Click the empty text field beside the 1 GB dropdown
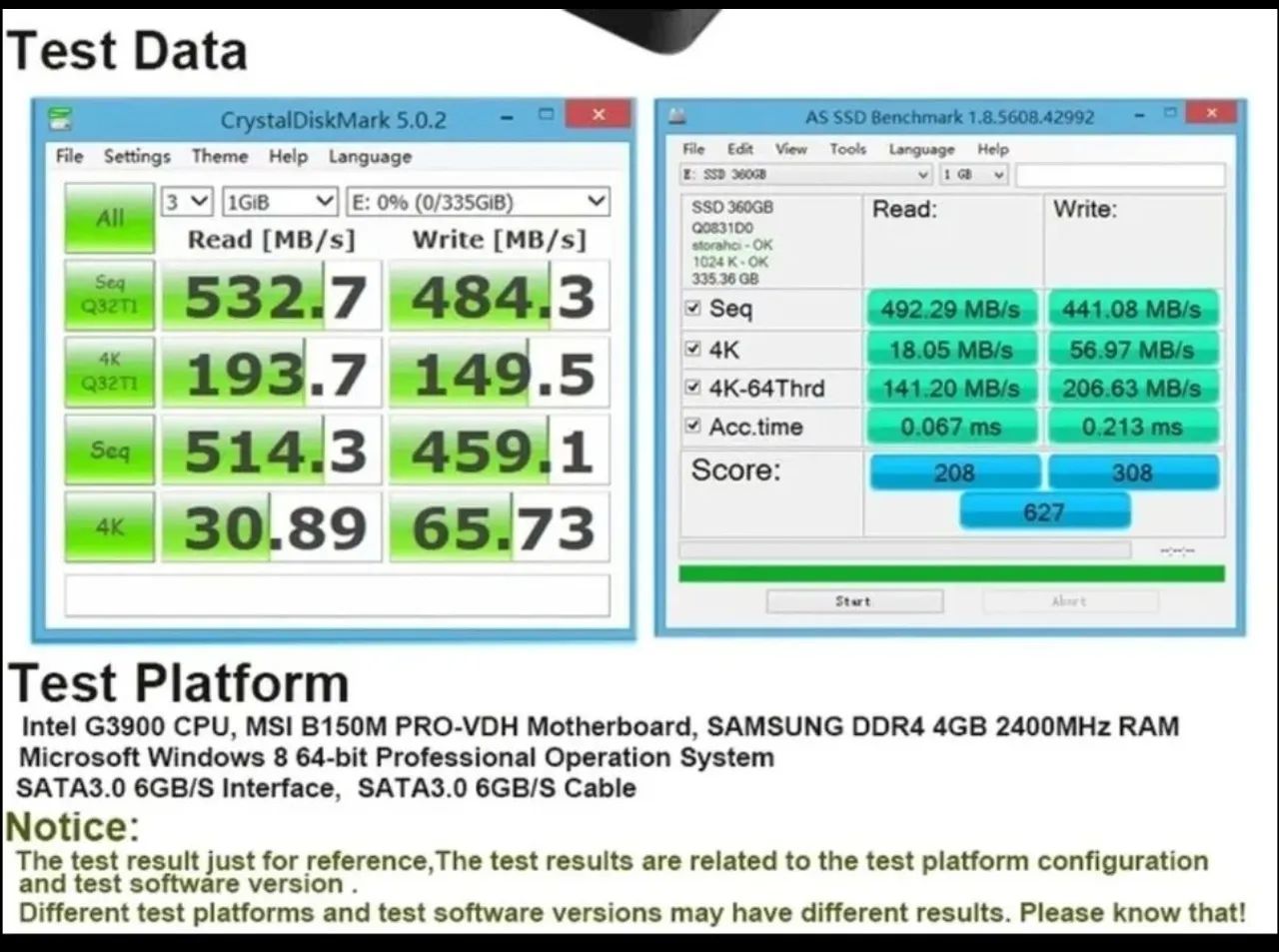 point(1119,175)
